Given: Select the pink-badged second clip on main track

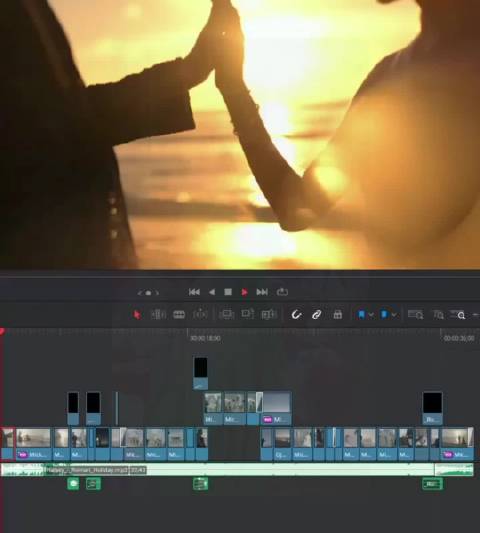Looking at the screenshot, I should pos(33,444).
